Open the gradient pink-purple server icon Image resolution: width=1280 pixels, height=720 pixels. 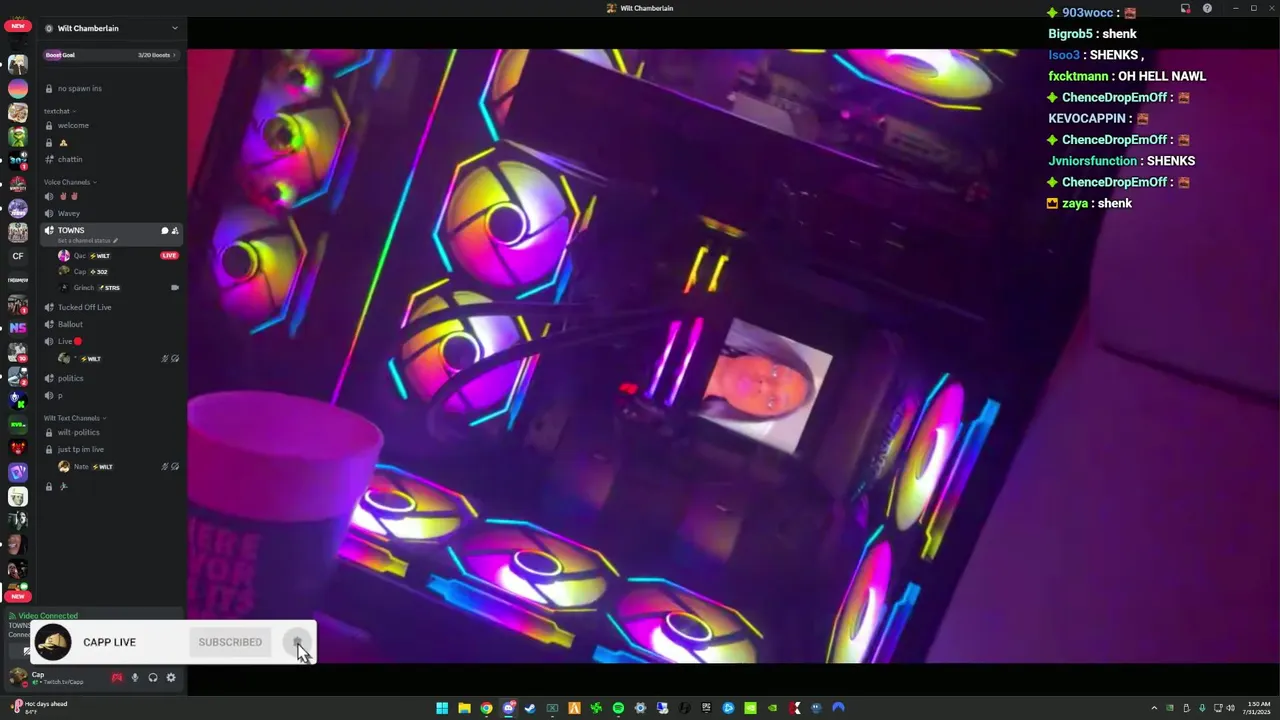tap(17, 88)
